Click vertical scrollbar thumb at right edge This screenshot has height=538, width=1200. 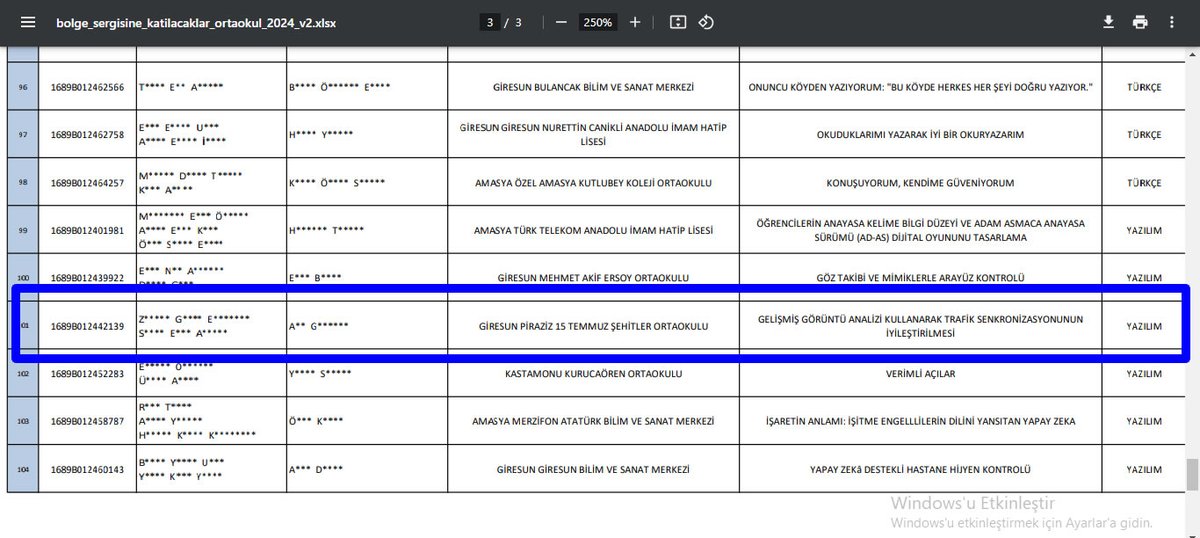coord(1192,474)
